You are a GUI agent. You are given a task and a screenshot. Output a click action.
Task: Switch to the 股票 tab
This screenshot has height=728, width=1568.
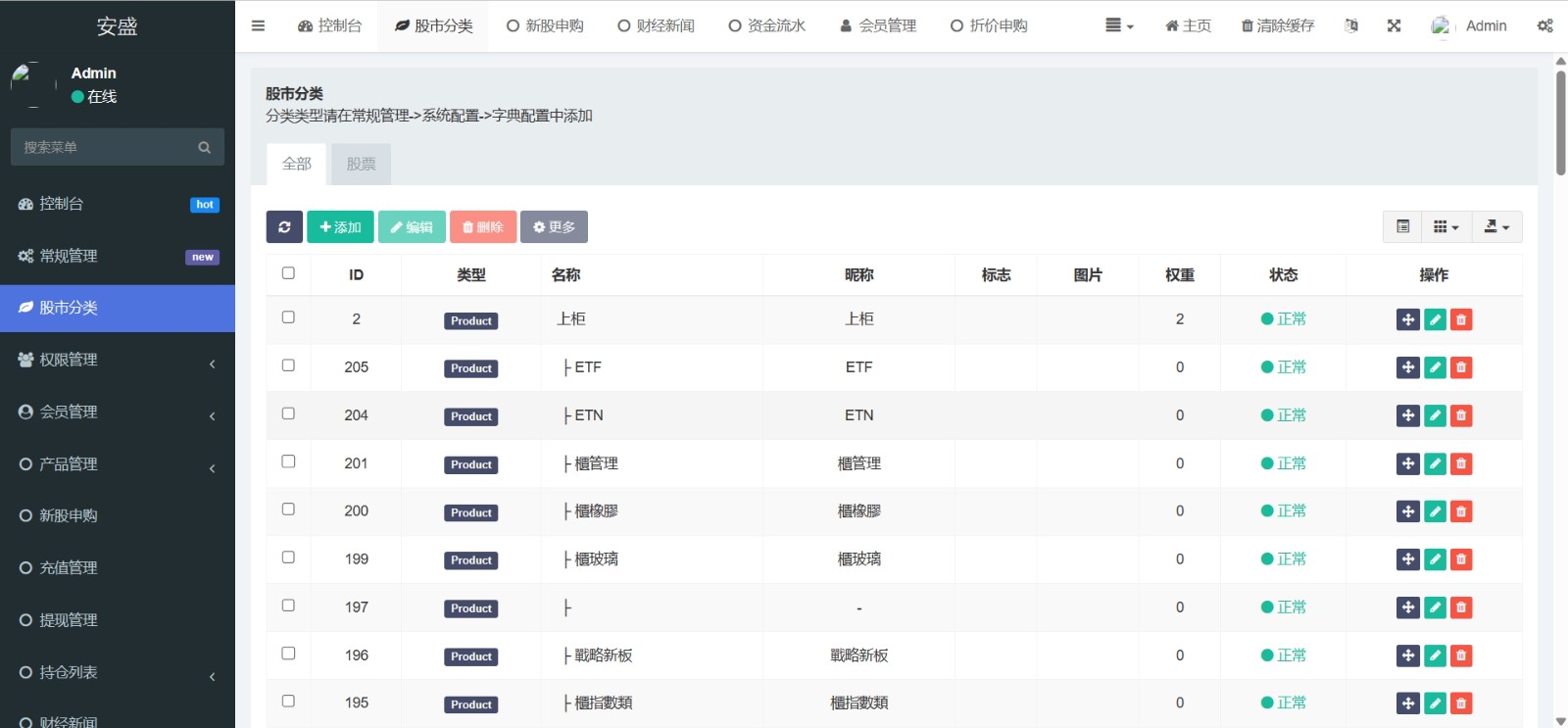361,165
